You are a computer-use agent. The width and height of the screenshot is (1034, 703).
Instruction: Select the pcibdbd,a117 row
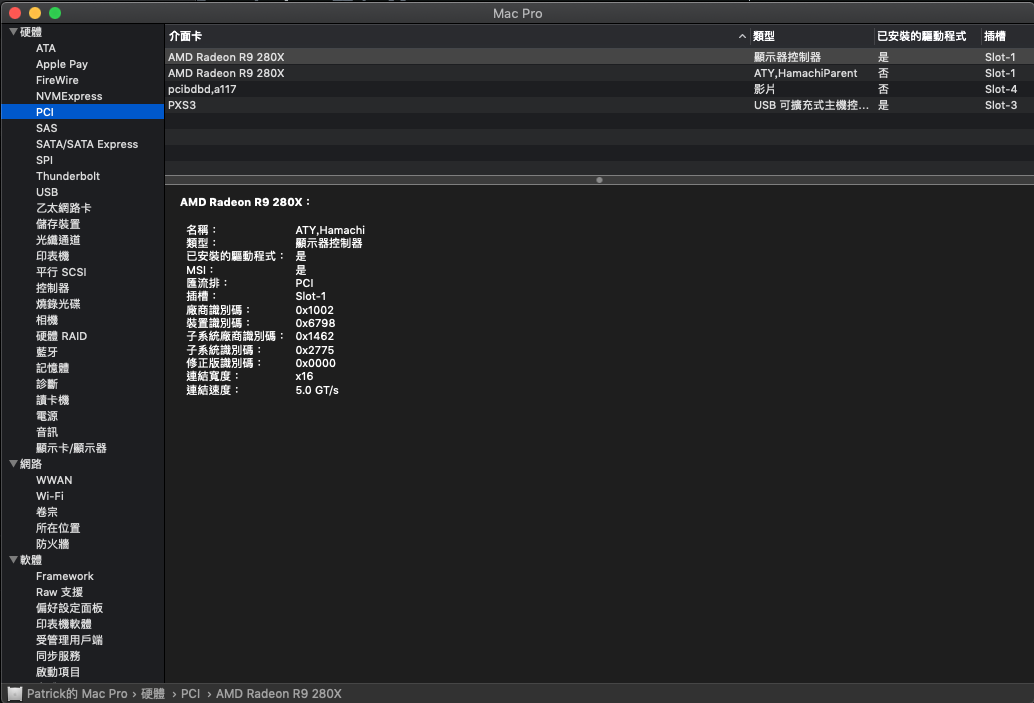(599, 89)
